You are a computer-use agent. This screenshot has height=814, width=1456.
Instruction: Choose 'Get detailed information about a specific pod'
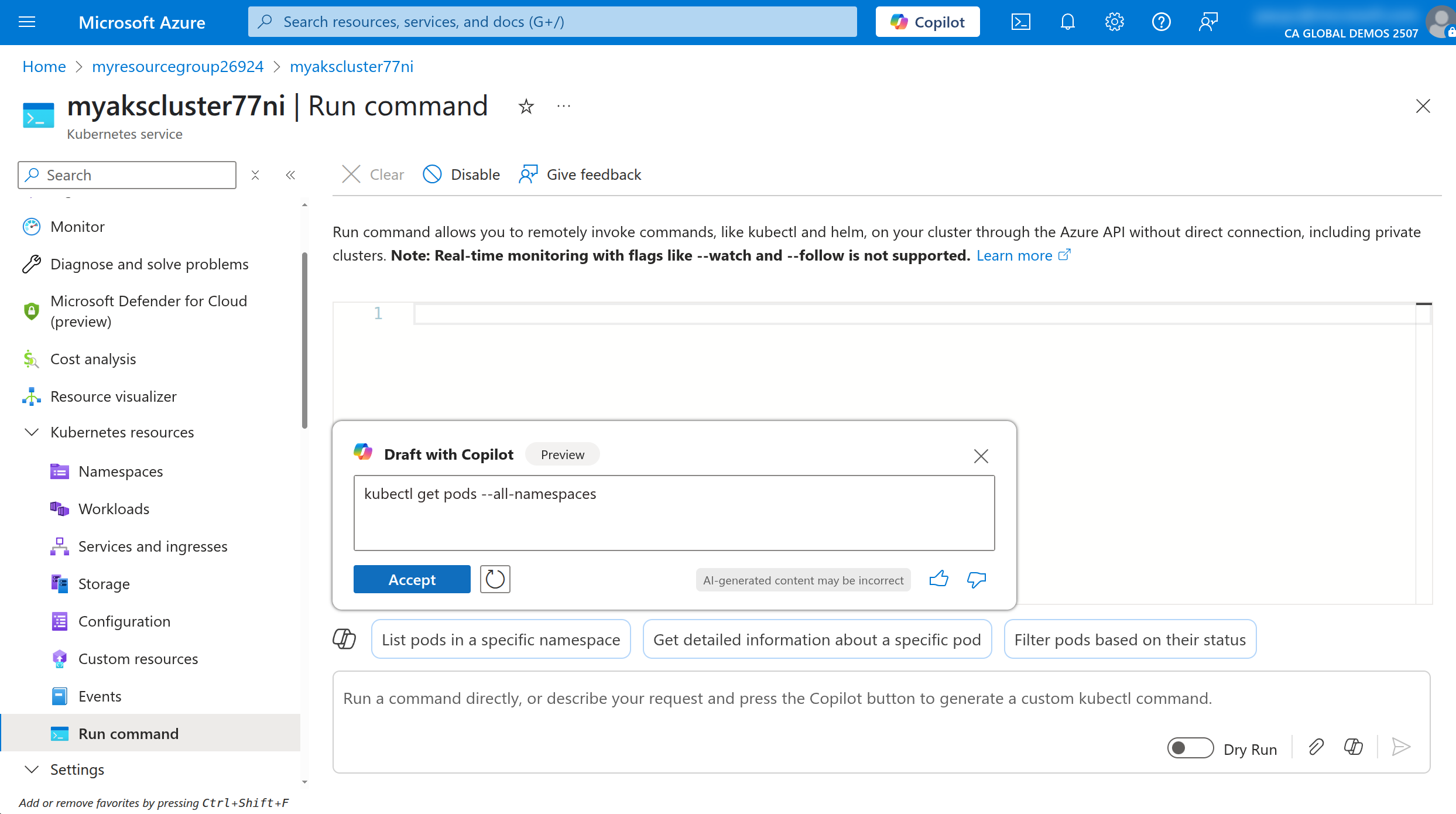tap(817, 639)
